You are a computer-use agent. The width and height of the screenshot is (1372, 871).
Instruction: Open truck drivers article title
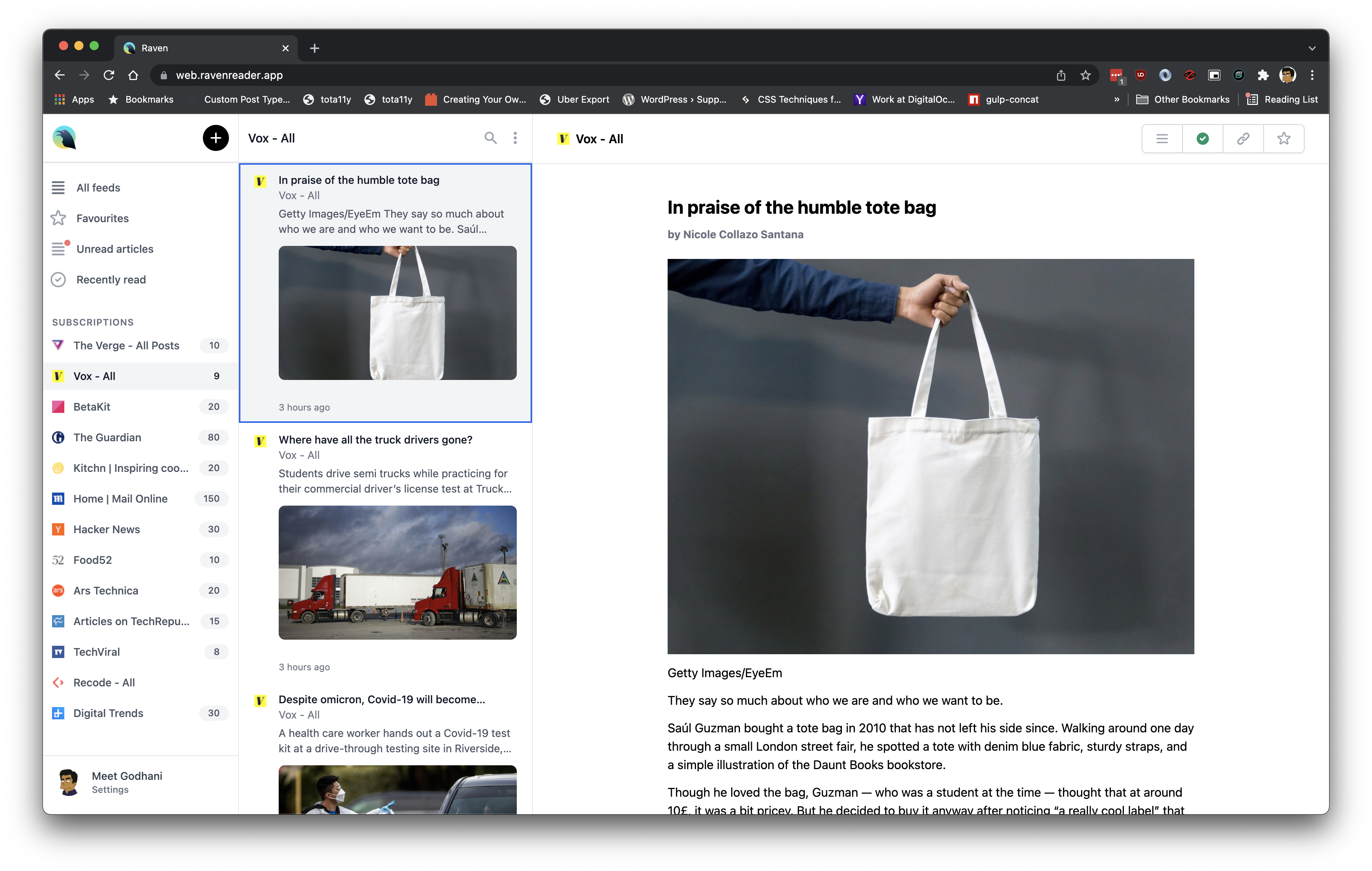coord(375,440)
